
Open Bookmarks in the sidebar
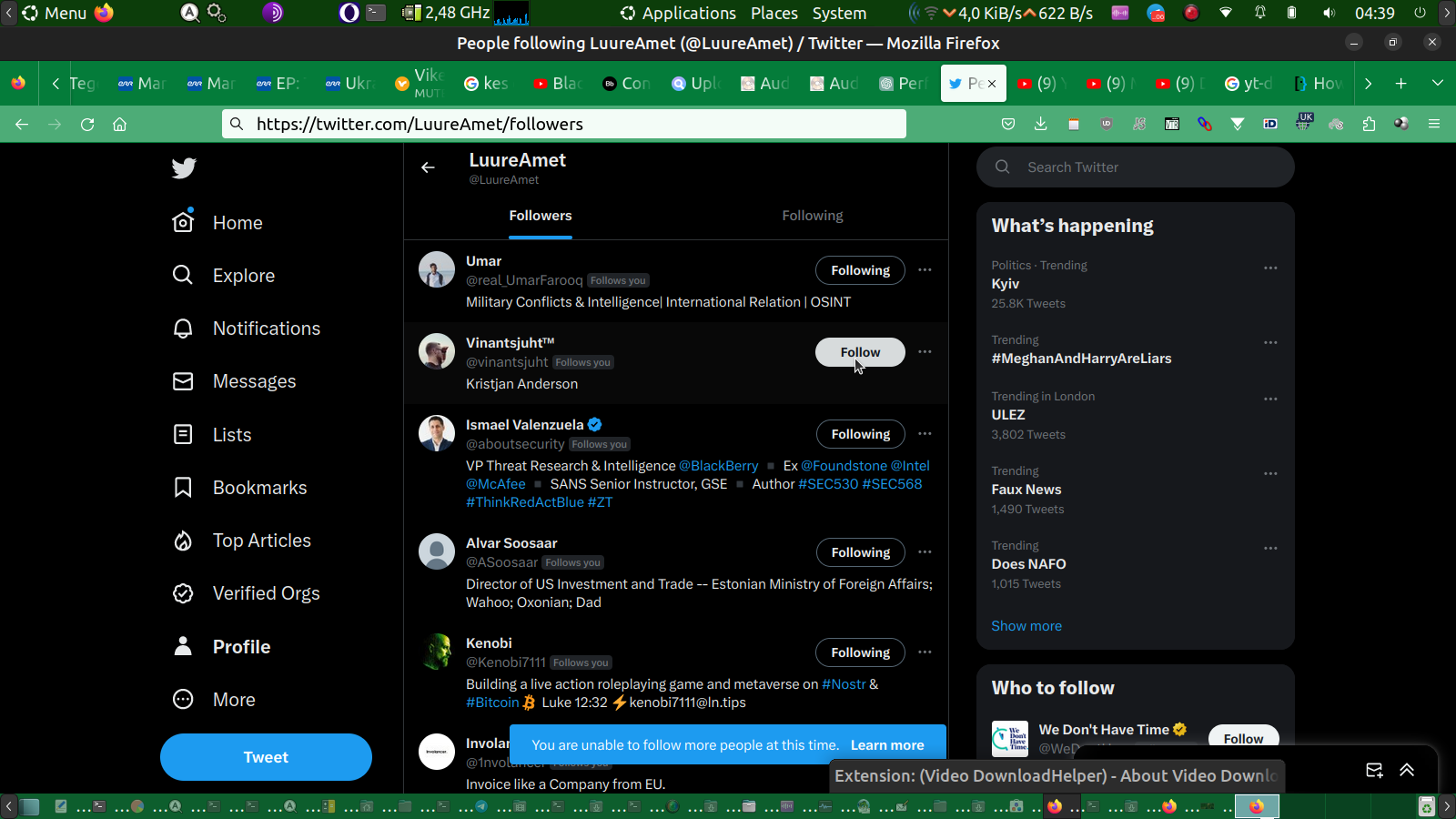(239, 488)
